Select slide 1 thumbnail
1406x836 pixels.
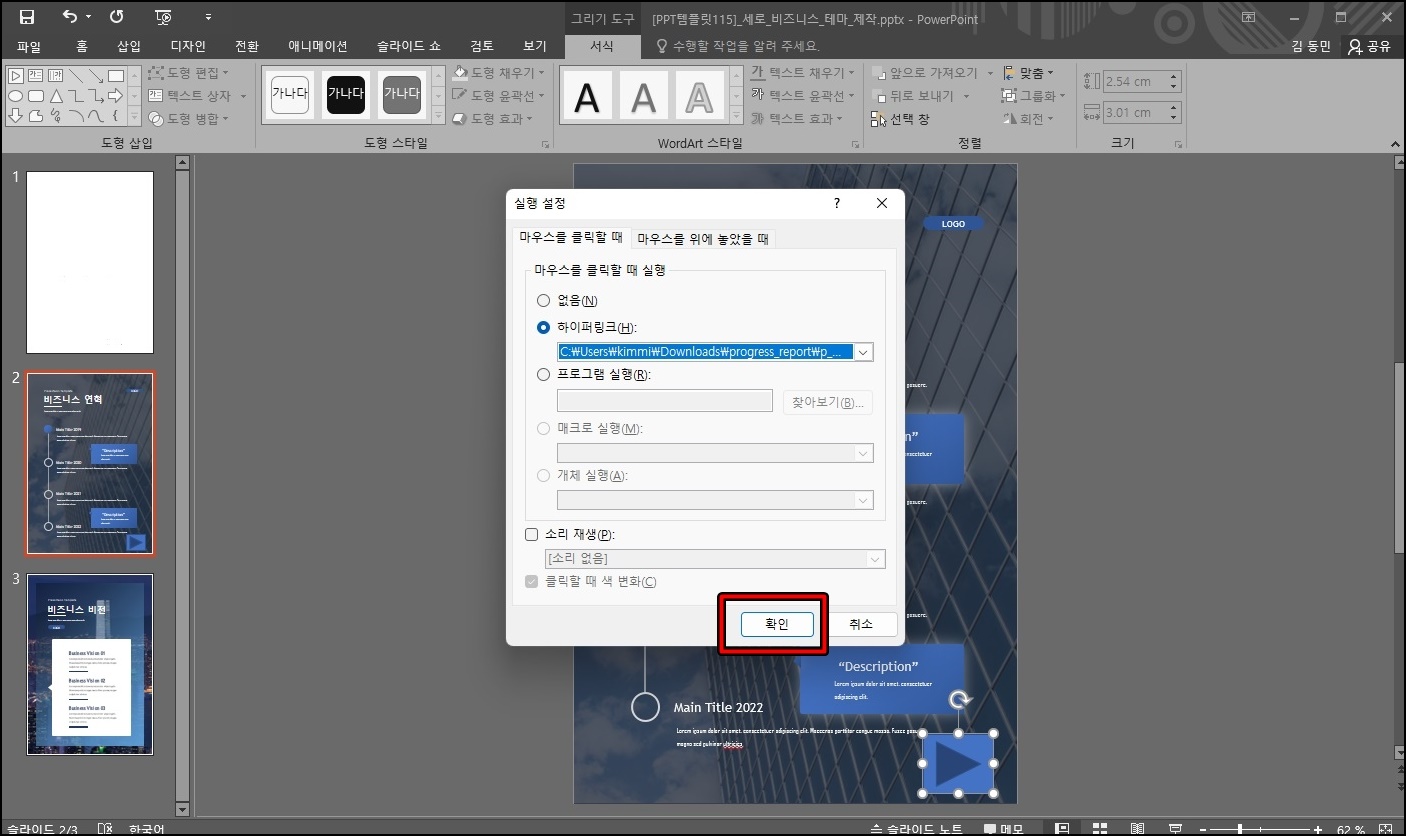coord(90,262)
